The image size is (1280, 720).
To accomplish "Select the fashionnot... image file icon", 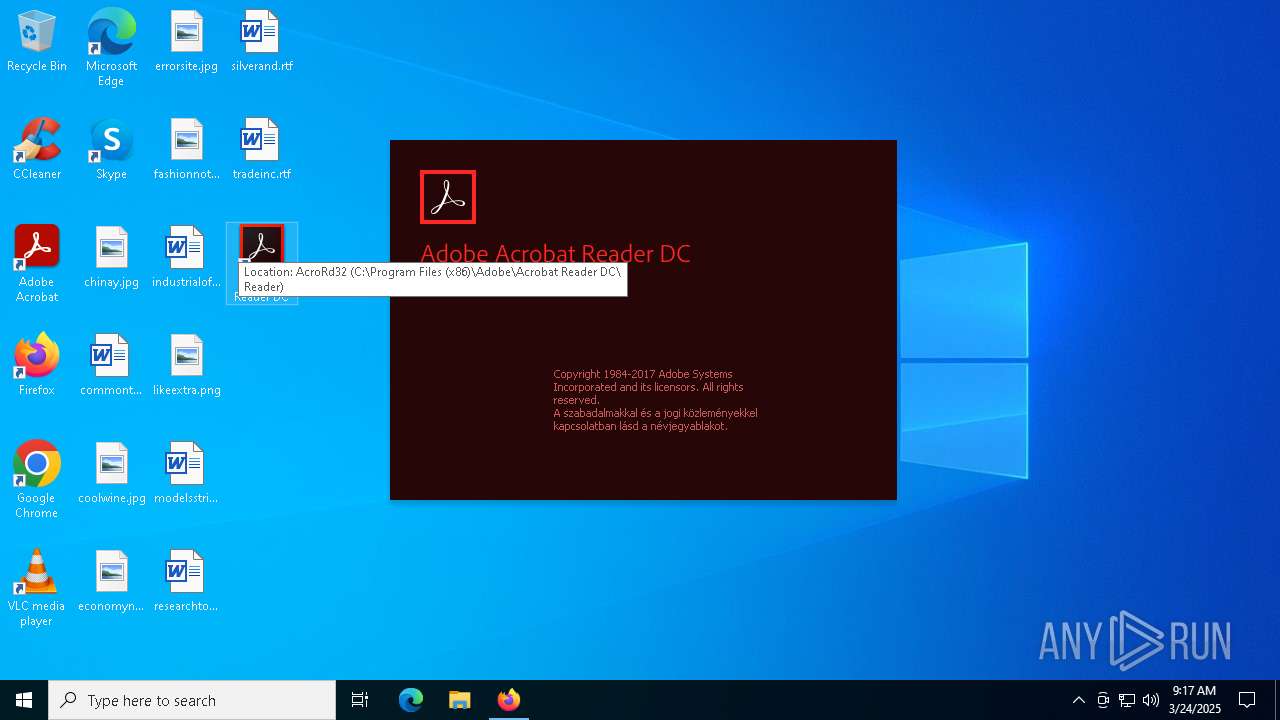I will tap(186, 150).
